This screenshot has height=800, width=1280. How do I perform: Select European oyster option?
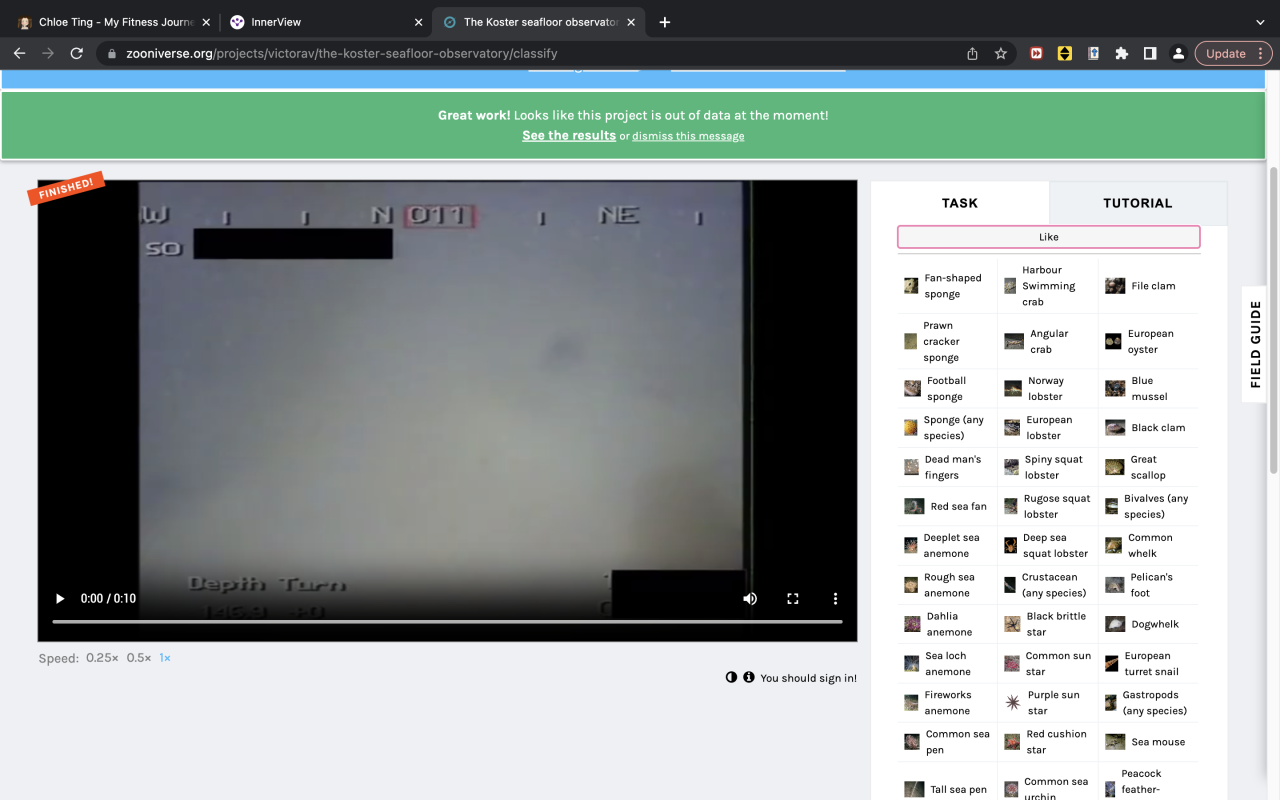[x=1148, y=341]
